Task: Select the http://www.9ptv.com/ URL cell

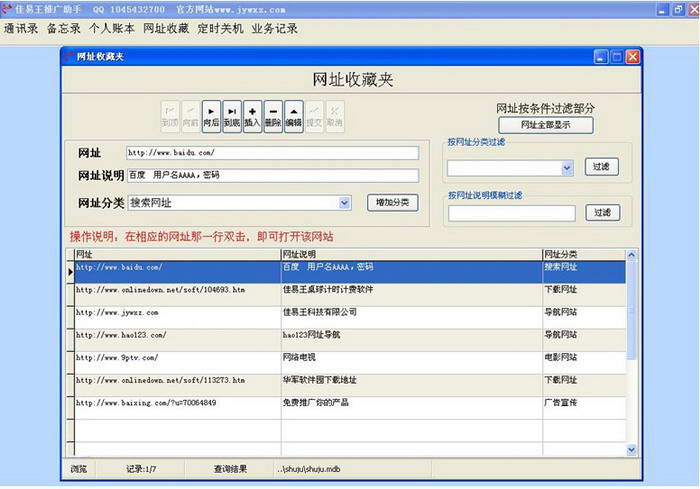Action: click(x=178, y=363)
